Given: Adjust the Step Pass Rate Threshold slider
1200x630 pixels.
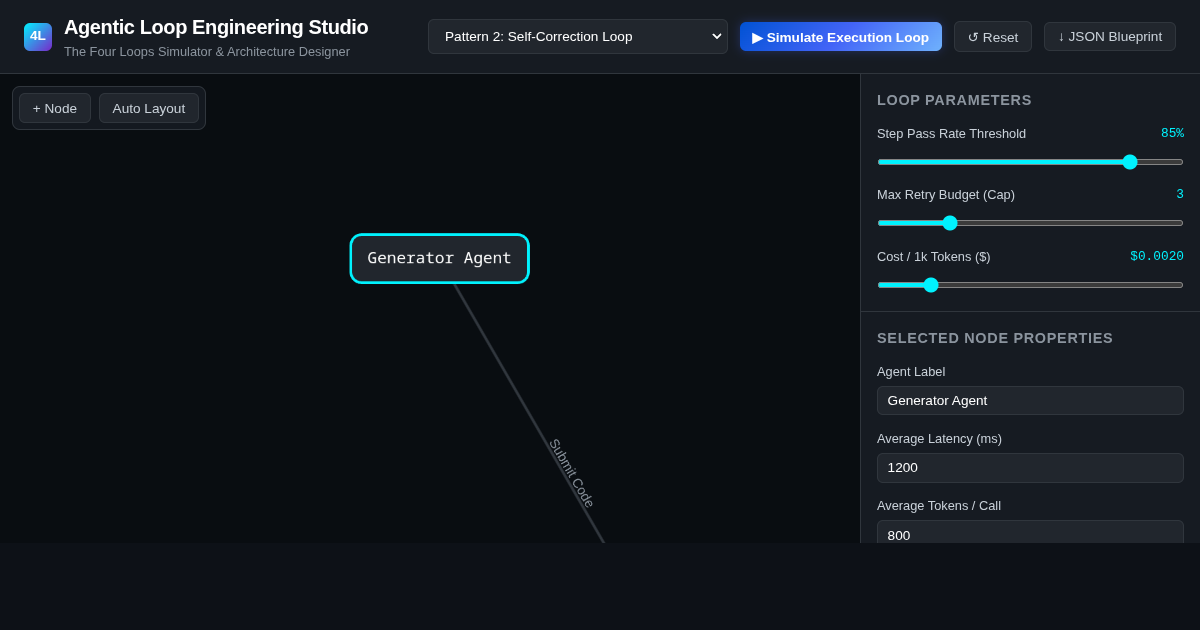Looking at the screenshot, I should [1030, 162].
